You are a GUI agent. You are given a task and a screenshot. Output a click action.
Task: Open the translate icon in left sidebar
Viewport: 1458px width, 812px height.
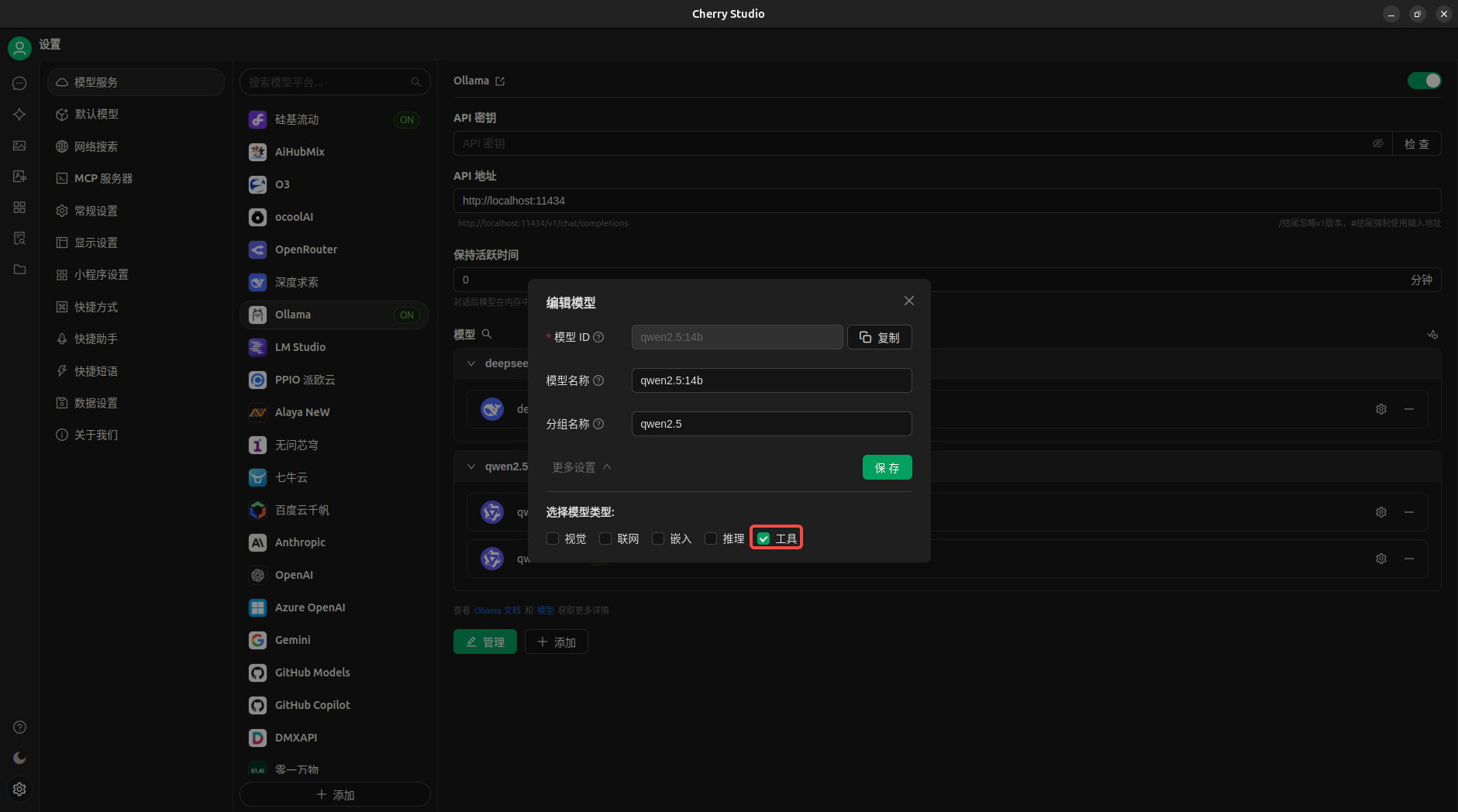point(19,177)
